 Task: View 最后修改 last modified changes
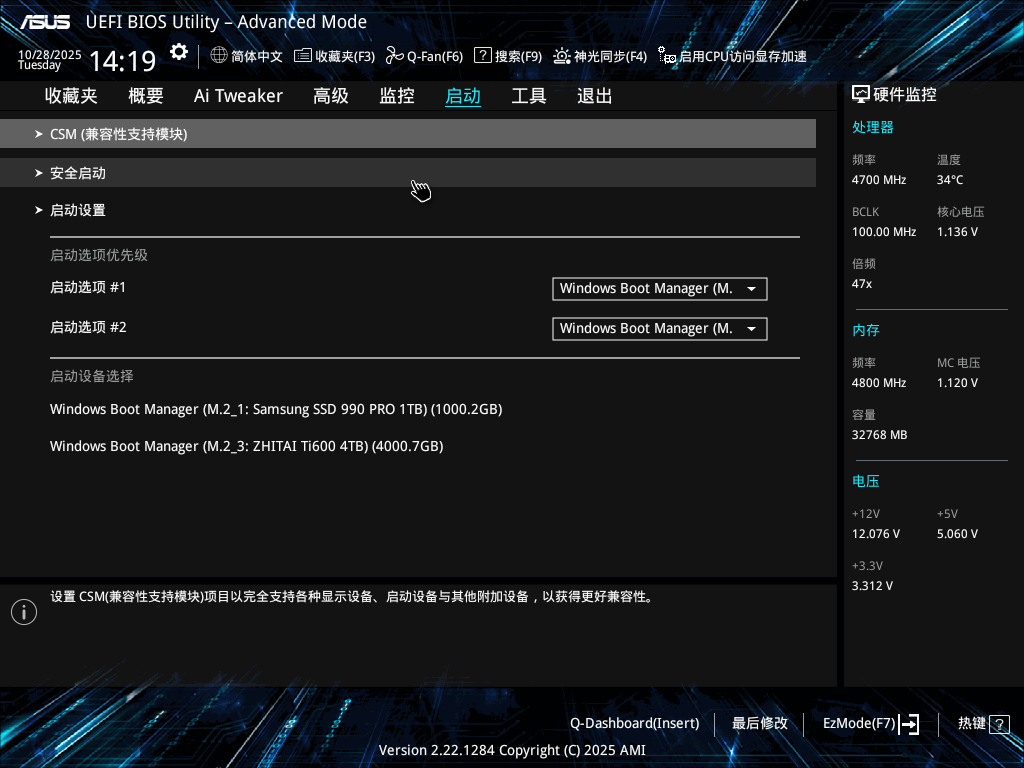point(759,723)
